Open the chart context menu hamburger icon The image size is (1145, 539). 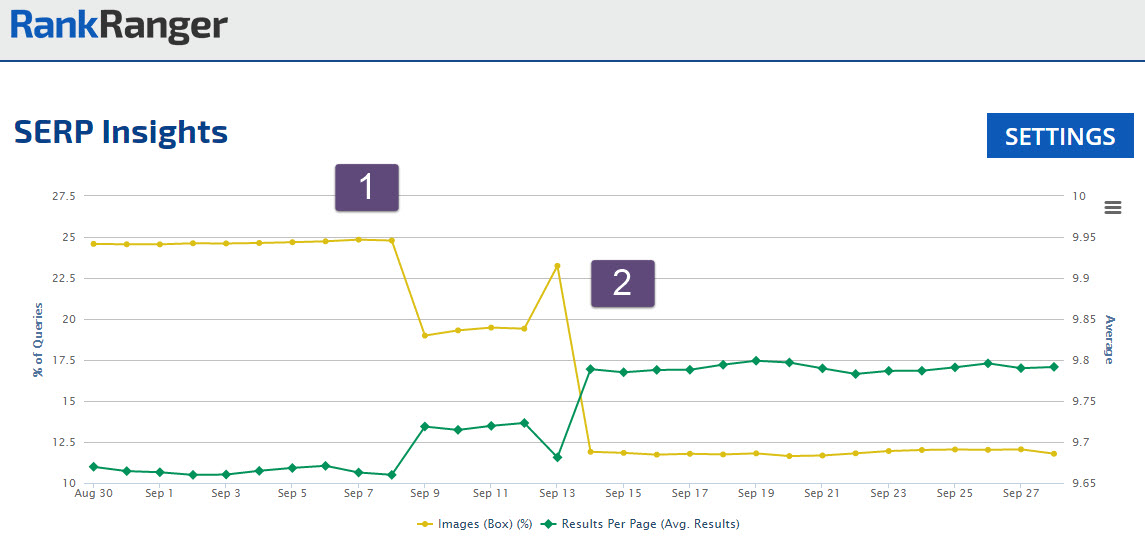[1112, 208]
